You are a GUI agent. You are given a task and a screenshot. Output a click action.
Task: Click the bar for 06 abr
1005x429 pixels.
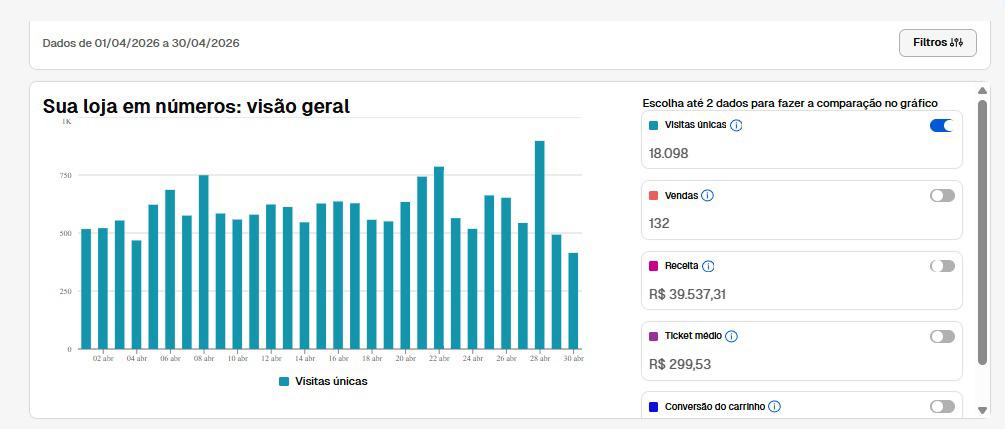170,269
